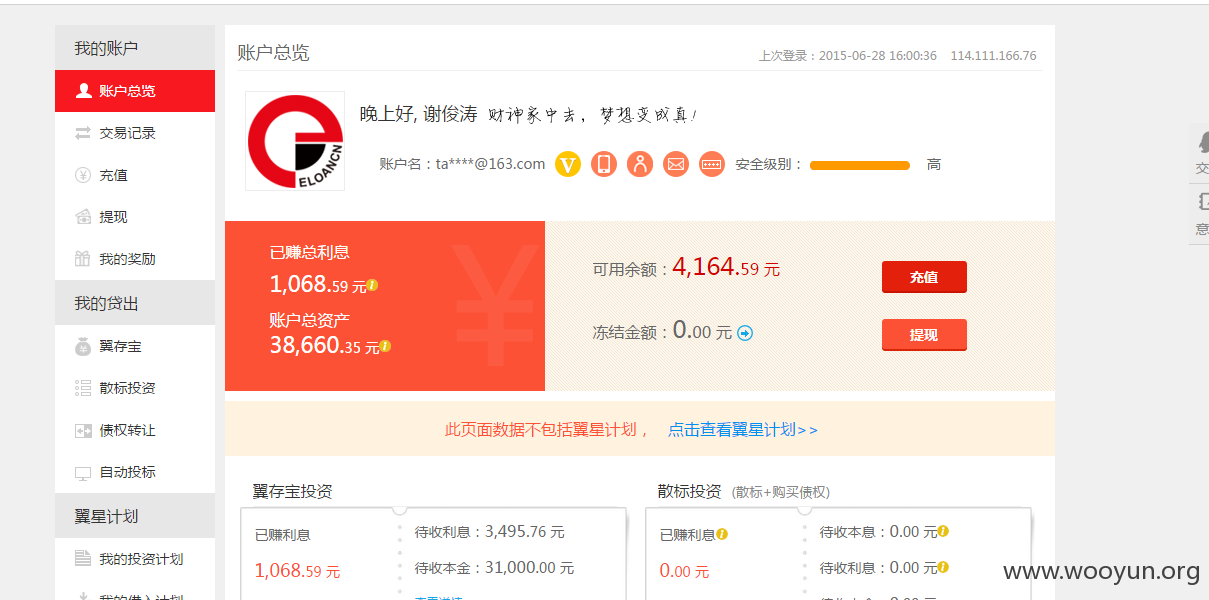
Task: Click the 我的账户 section header
Action: [x=135, y=48]
